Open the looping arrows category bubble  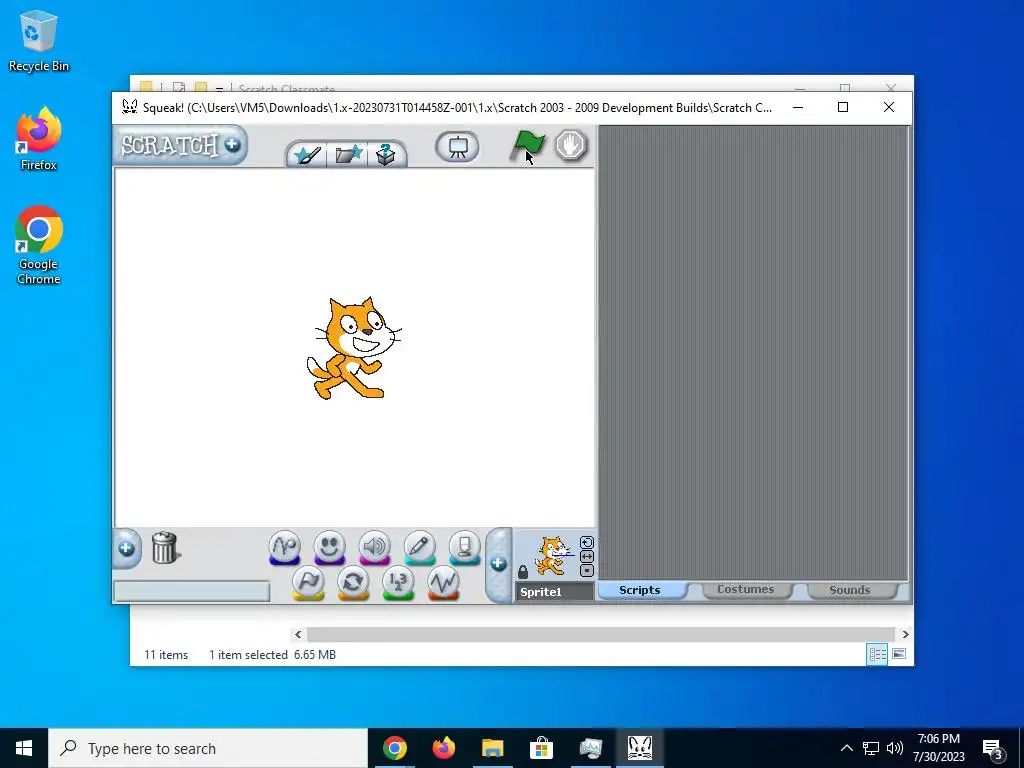coord(353,583)
